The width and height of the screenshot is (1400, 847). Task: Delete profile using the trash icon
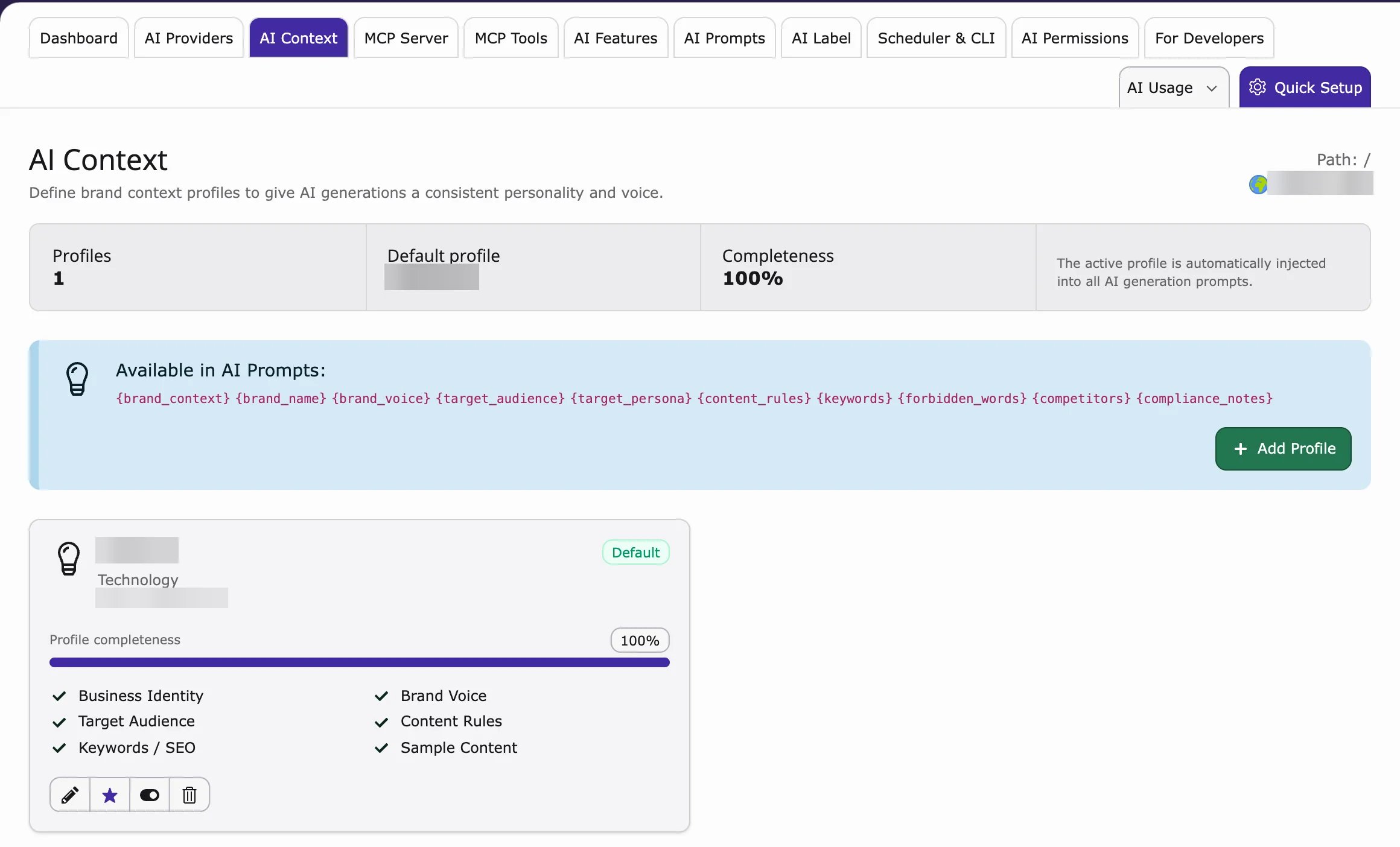tap(189, 795)
